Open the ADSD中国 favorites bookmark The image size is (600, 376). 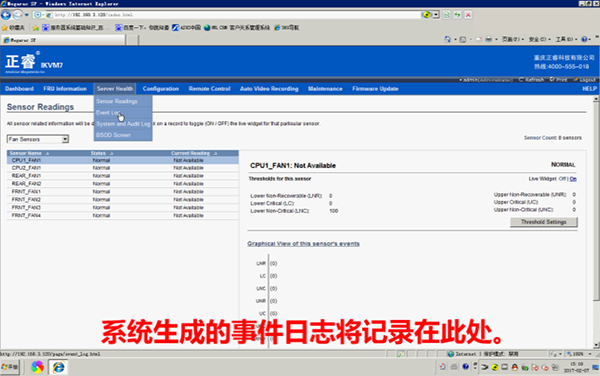tap(186, 28)
